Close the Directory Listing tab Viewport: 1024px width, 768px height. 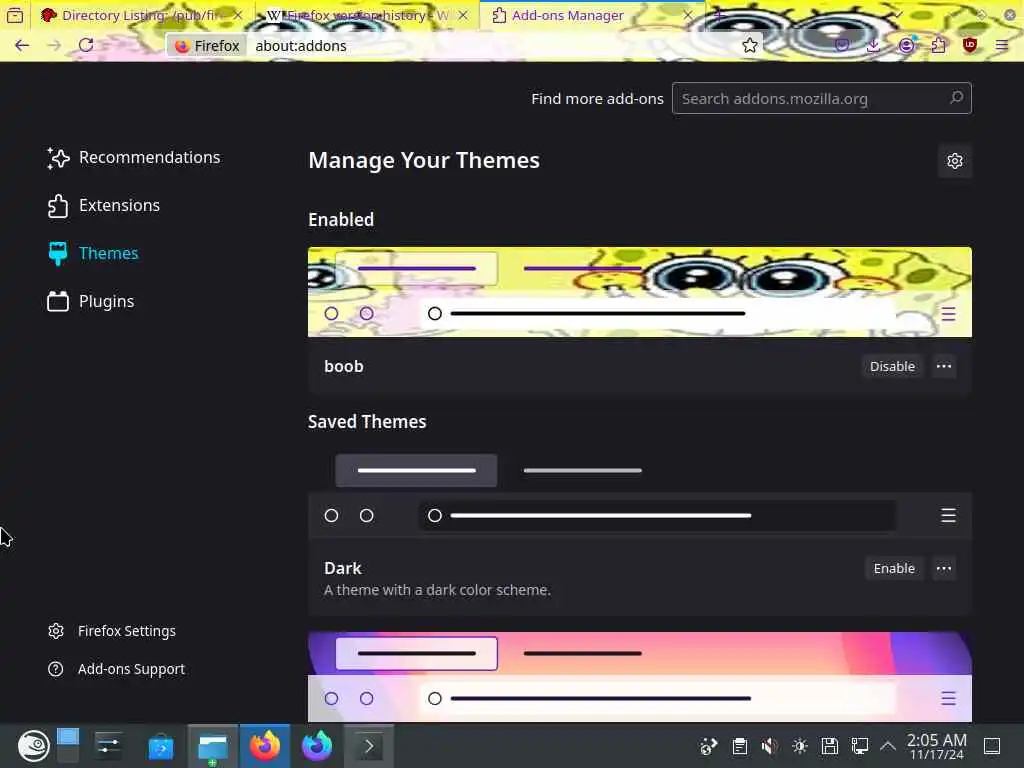(238, 15)
